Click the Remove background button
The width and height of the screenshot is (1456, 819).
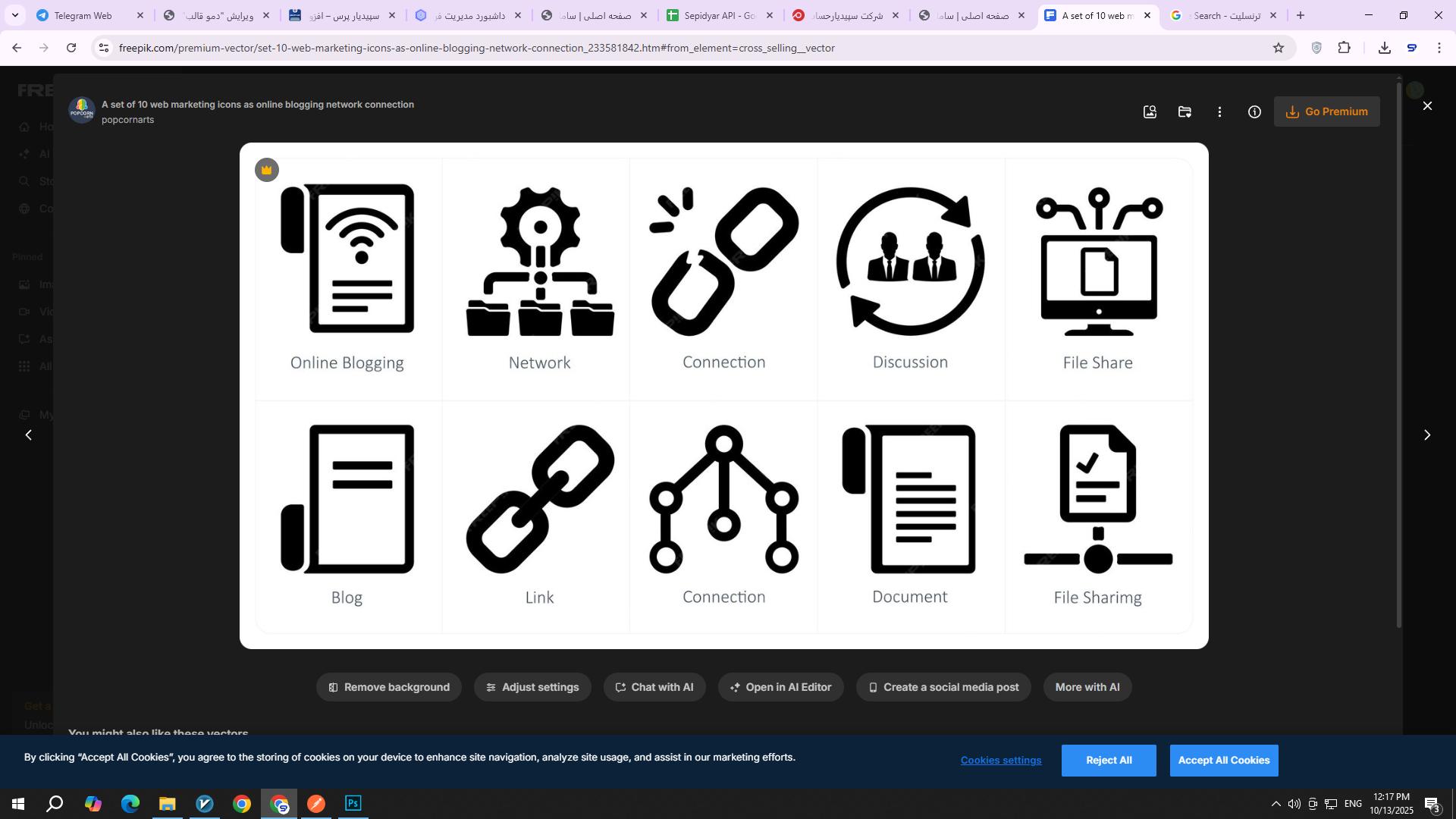[388, 687]
